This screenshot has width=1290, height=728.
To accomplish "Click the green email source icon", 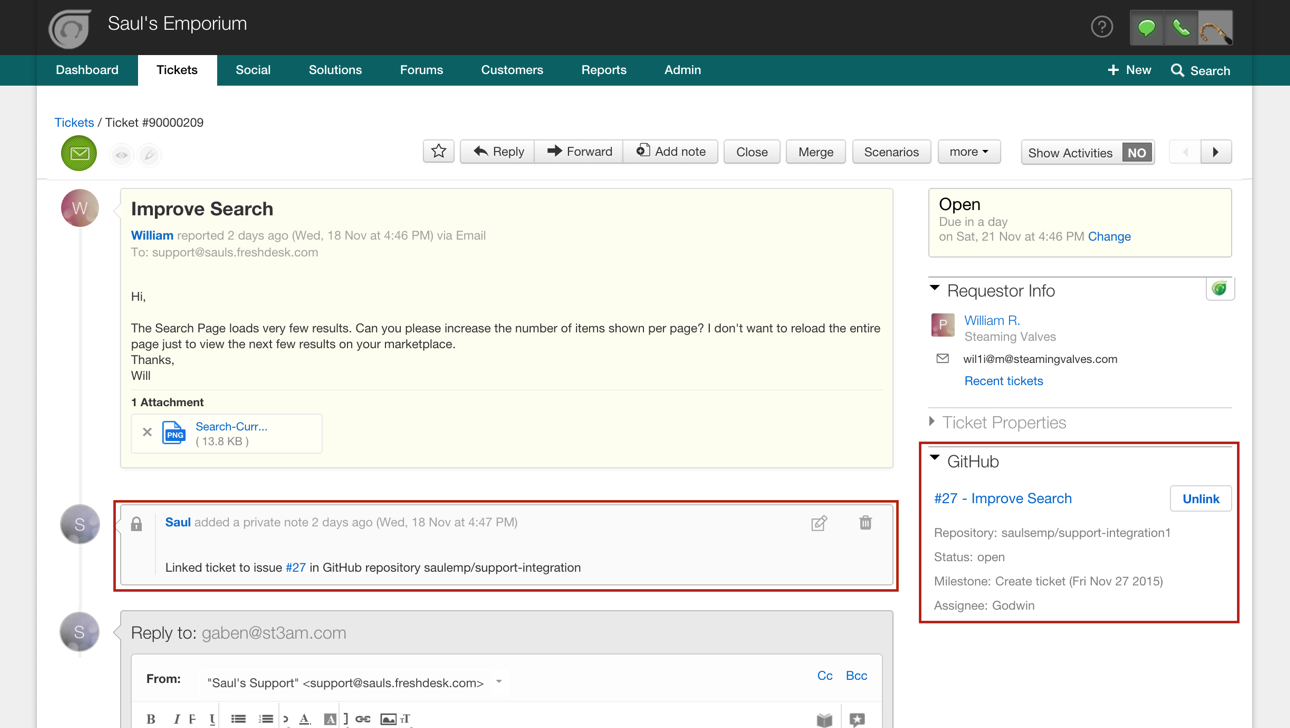I will pos(79,154).
